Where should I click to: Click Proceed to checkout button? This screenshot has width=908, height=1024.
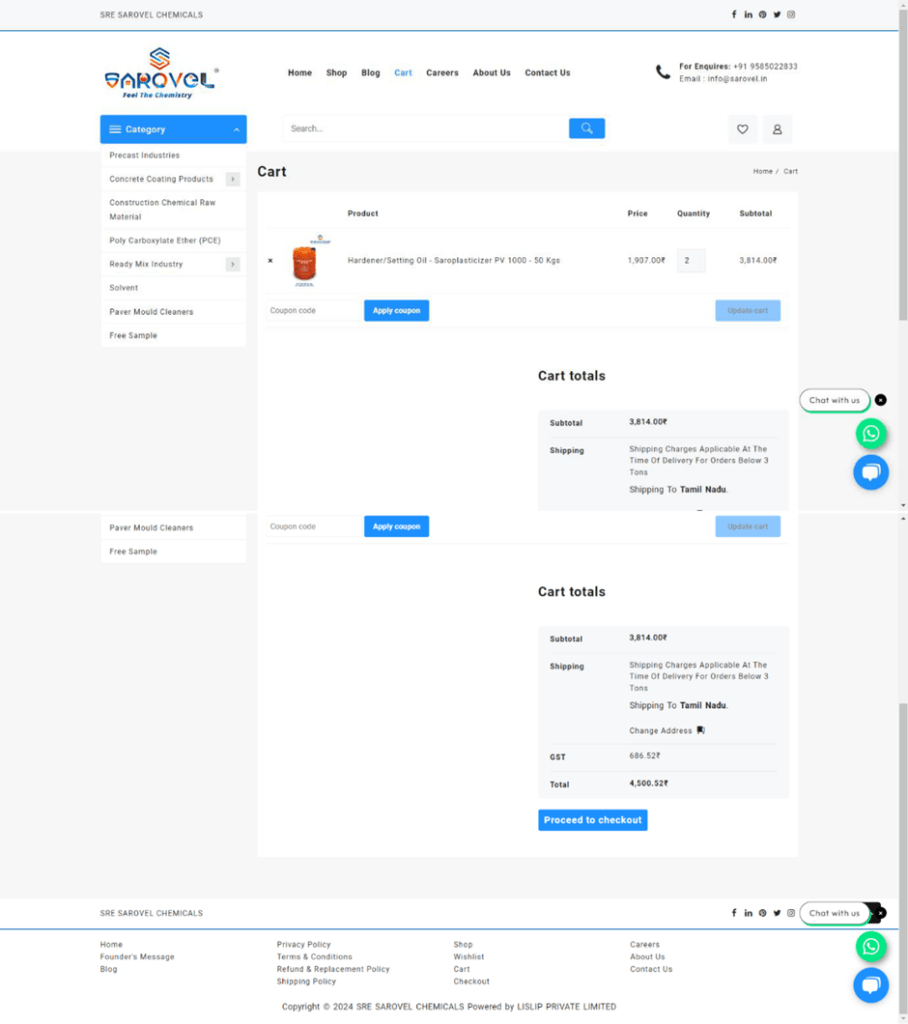(592, 820)
